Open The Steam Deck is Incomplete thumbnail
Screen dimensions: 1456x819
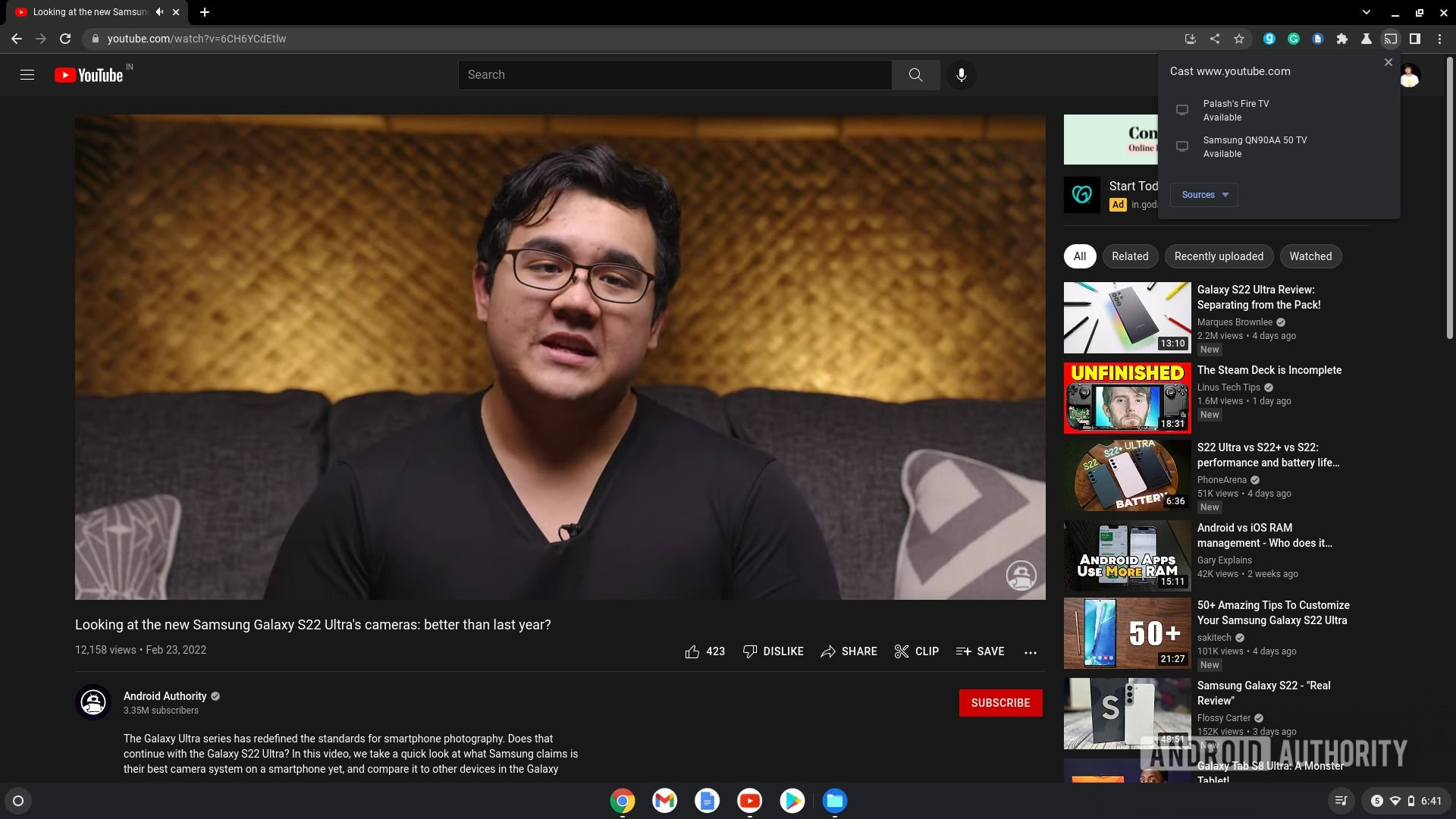(1126, 398)
